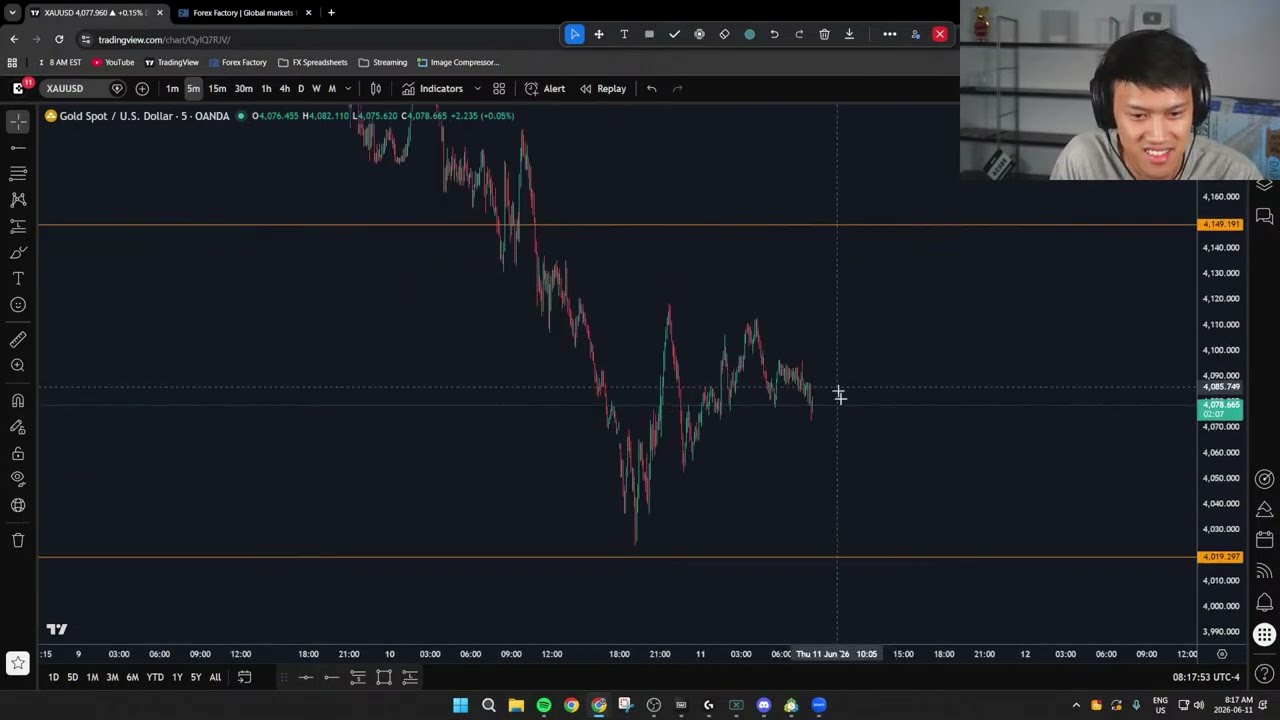1280x720 pixels.
Task: Select the 4h timeframe
Action: click(284, 88)
